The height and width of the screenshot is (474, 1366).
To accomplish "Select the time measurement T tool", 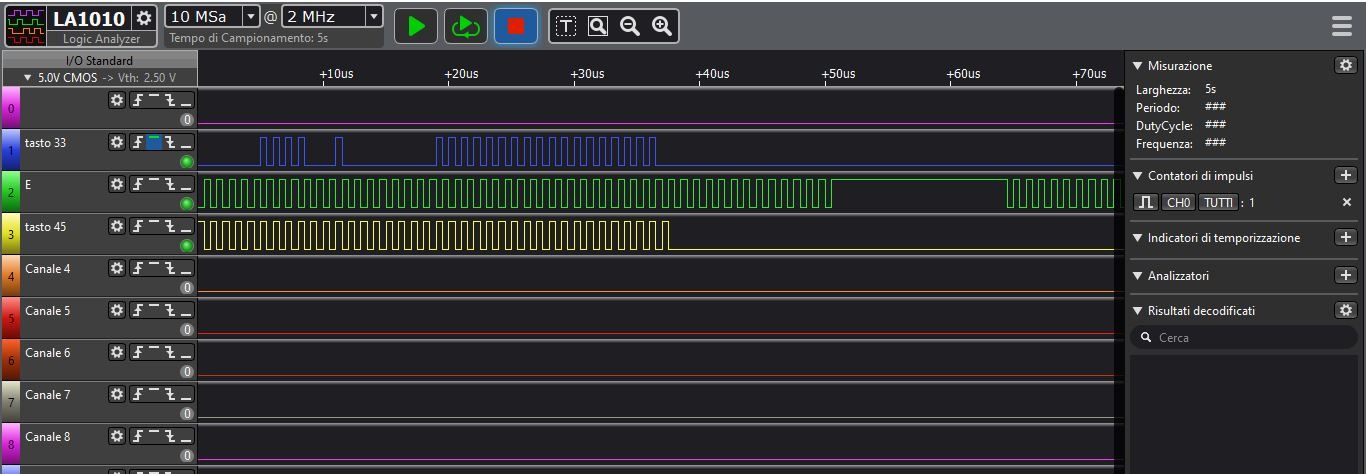I will point(566,26).
